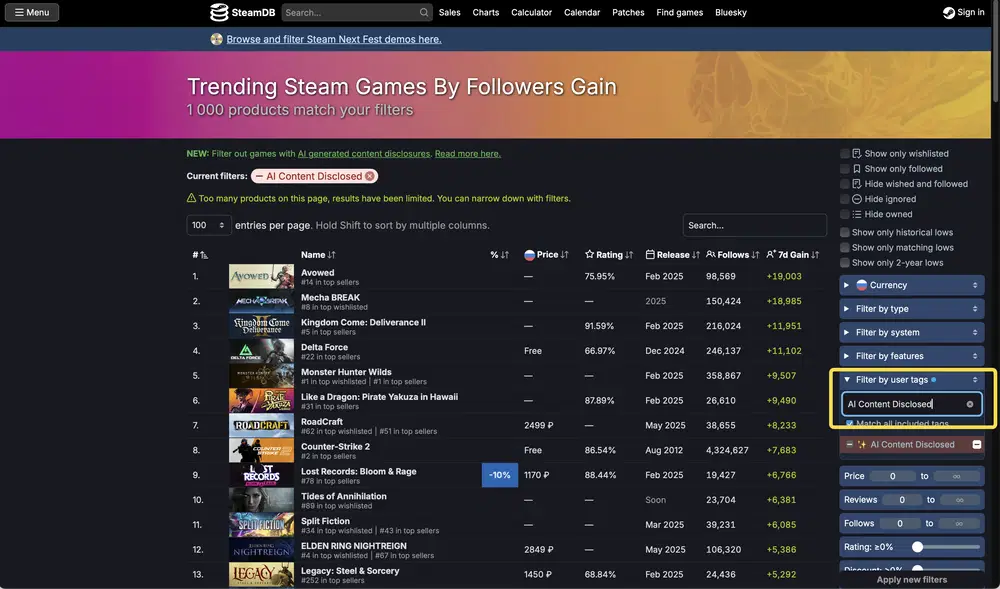The width and height of the screenshot is (1000, 589).
Task: Click the search magnifier icon in header
Action: pyautogui.click(x=424, y=12)
